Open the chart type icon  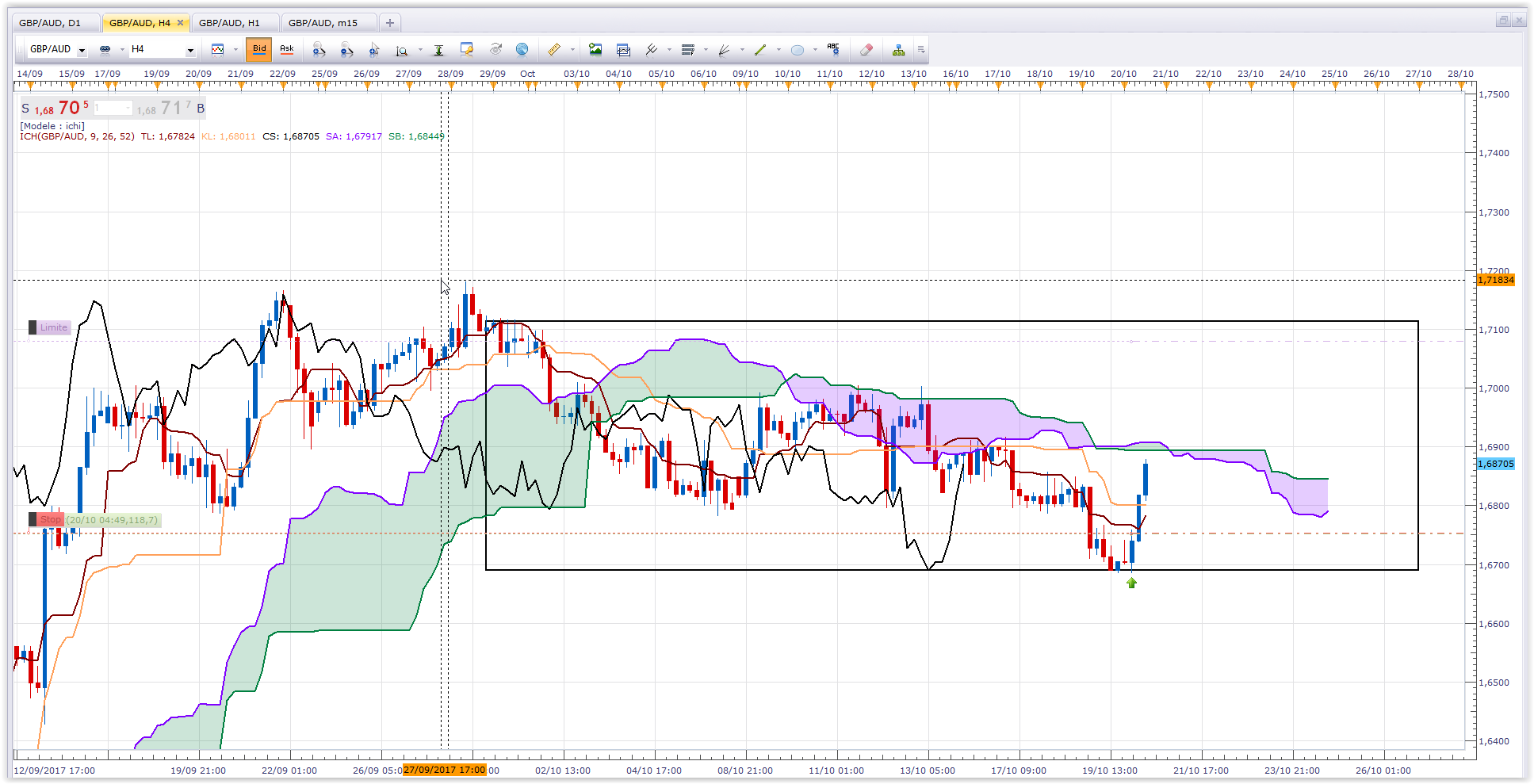(218, 50)
